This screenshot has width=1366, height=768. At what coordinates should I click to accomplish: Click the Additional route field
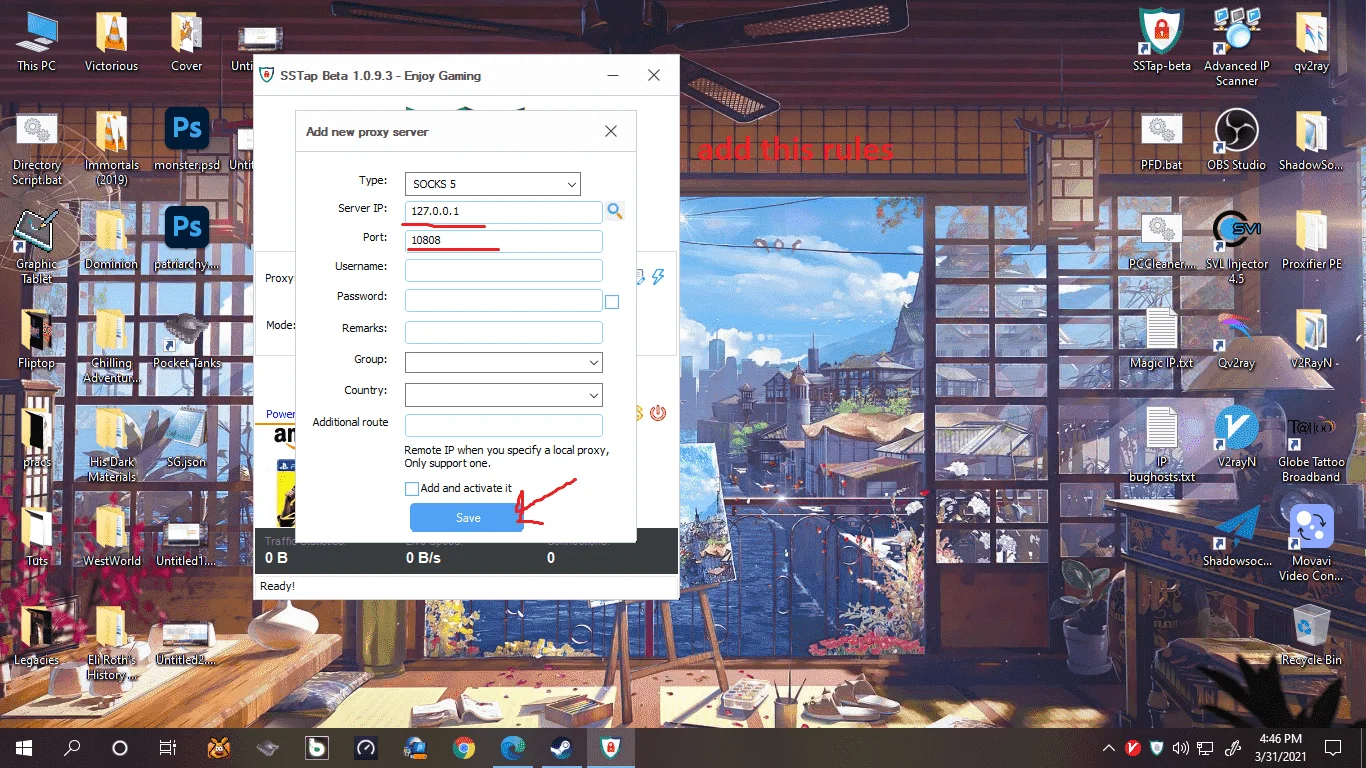pyautogui.click(x=504, y=425)
